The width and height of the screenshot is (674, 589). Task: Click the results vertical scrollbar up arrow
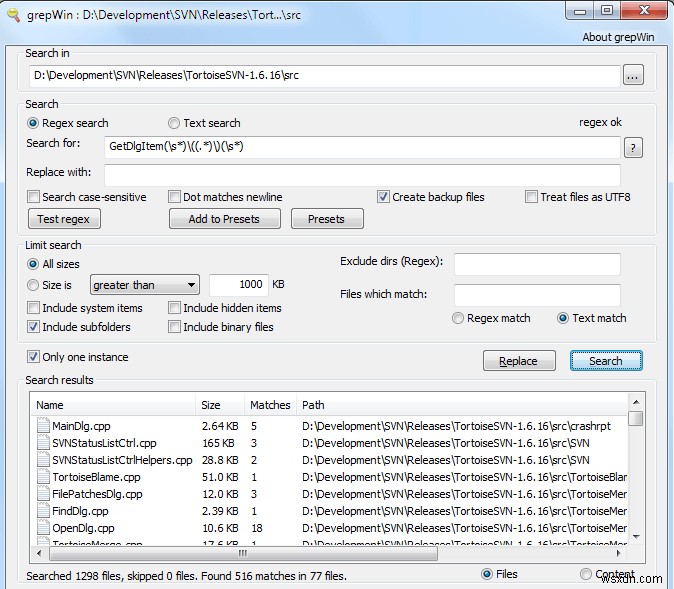point(636,402)
